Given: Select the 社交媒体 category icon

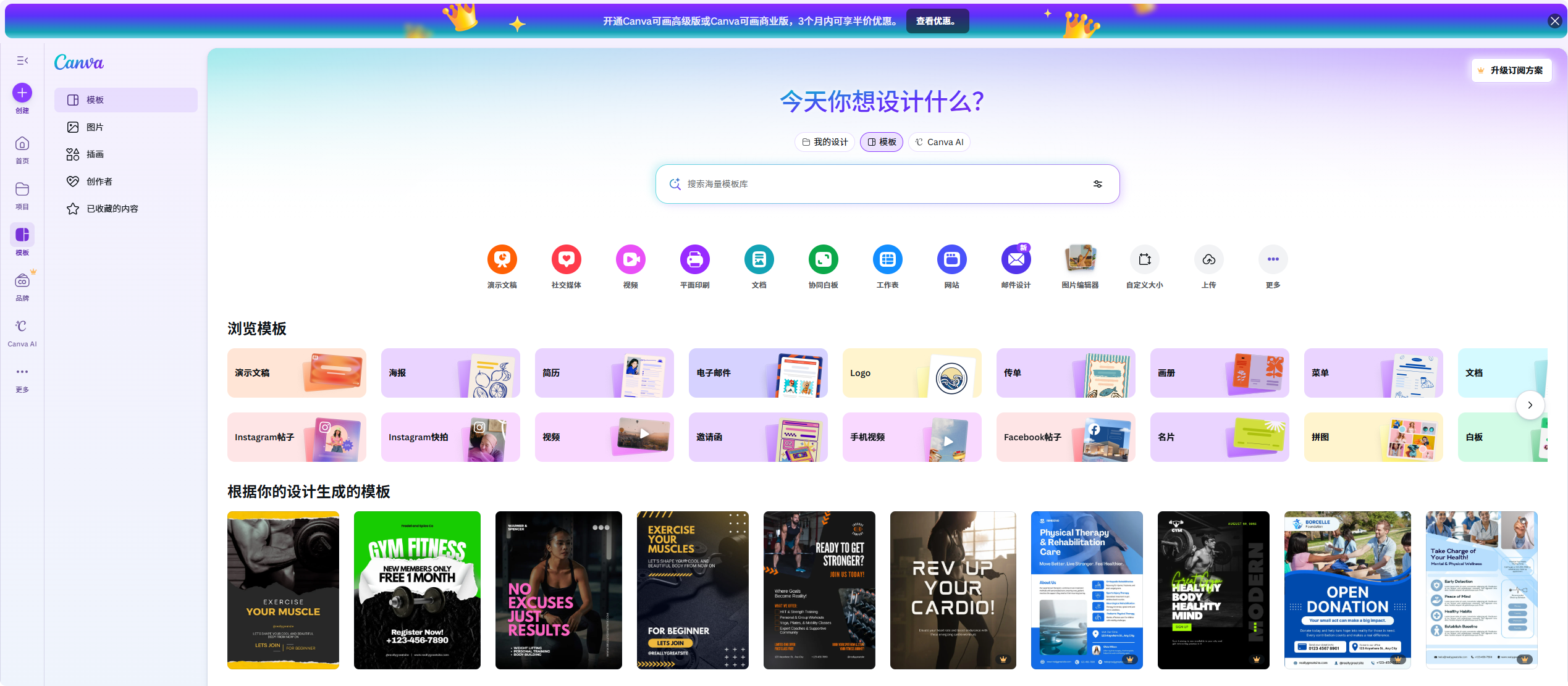Looking at the screenshot, I should tap(567, 259).
